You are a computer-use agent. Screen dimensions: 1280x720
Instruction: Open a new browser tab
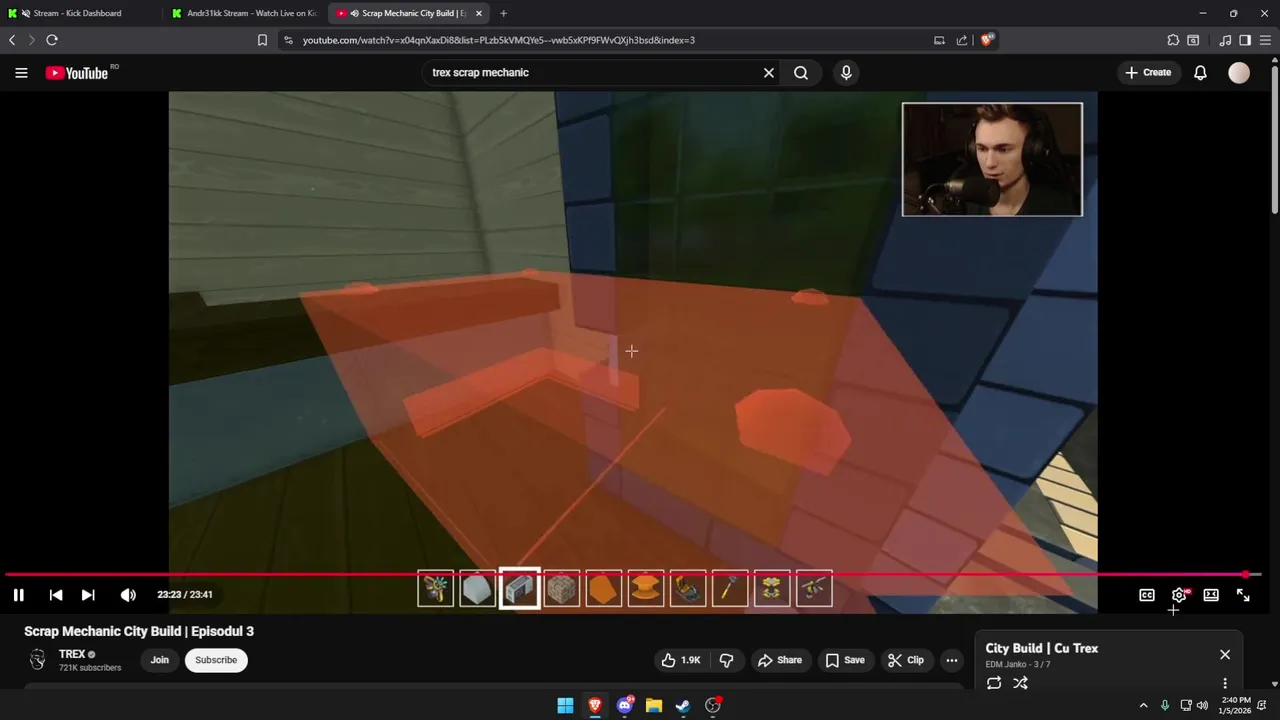[503, 13]
